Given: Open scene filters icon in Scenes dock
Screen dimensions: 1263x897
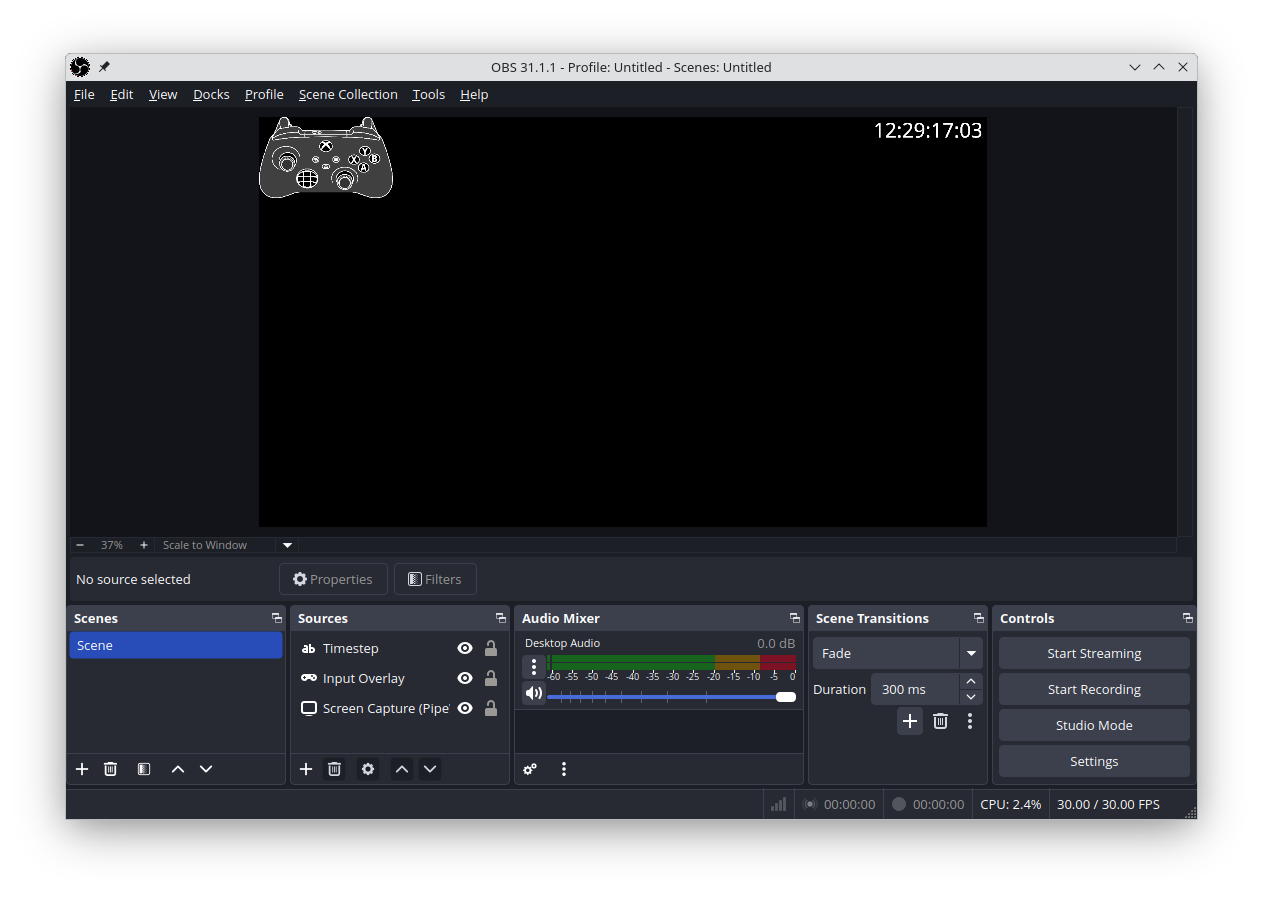Looking at the screenshot, I should click(144, 769).
